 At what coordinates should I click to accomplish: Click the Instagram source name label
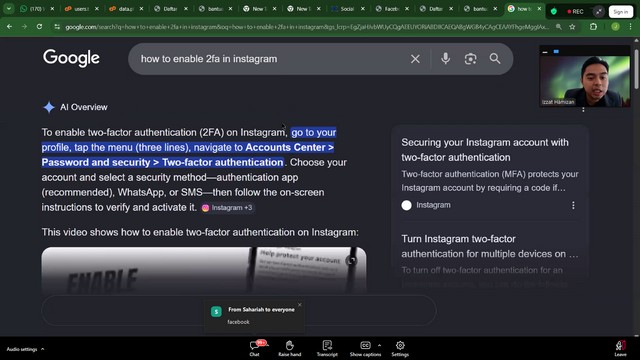pos(433,205)
